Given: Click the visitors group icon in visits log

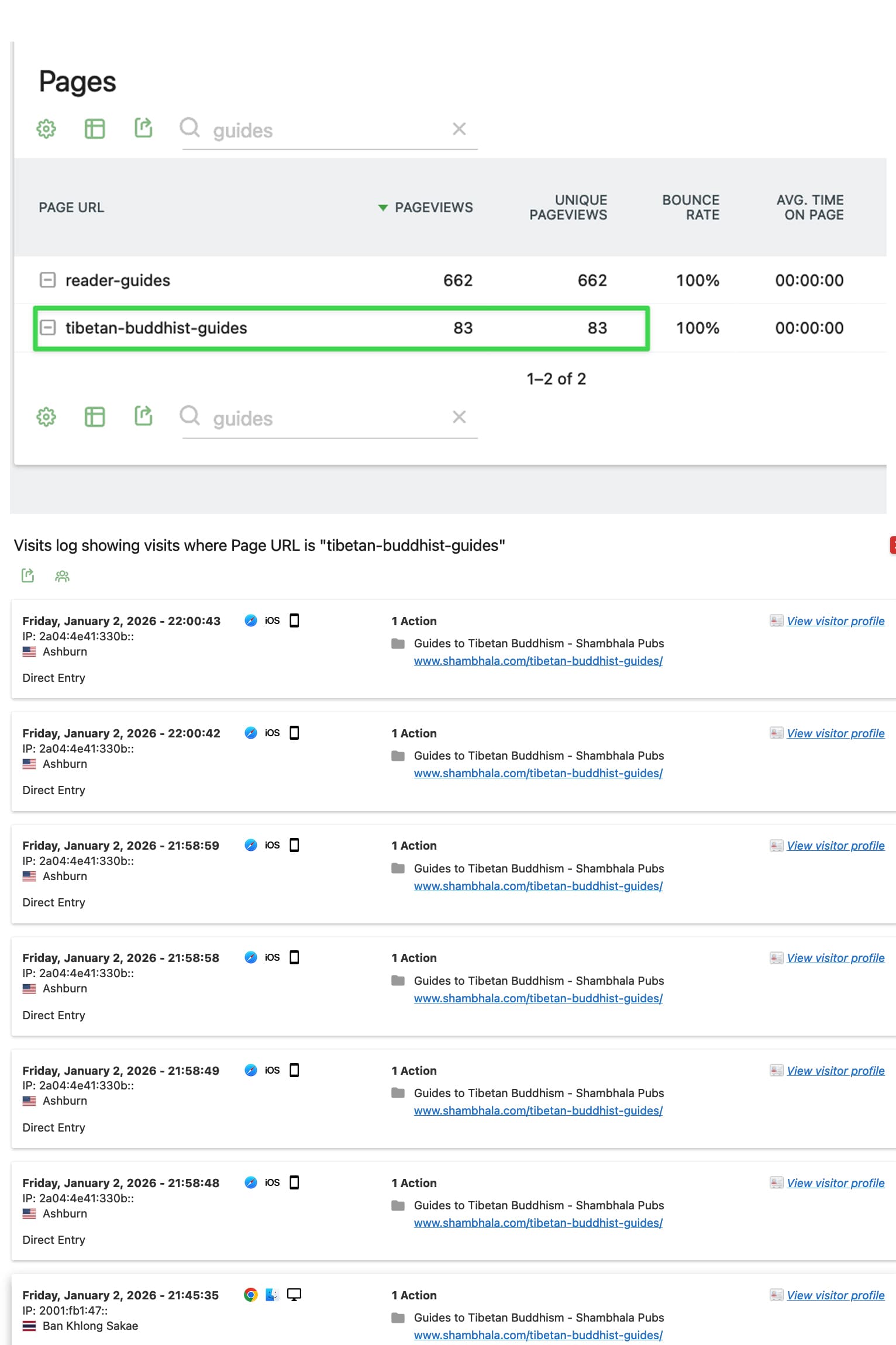Looking at the screenshot, I should tap(62, 577).
